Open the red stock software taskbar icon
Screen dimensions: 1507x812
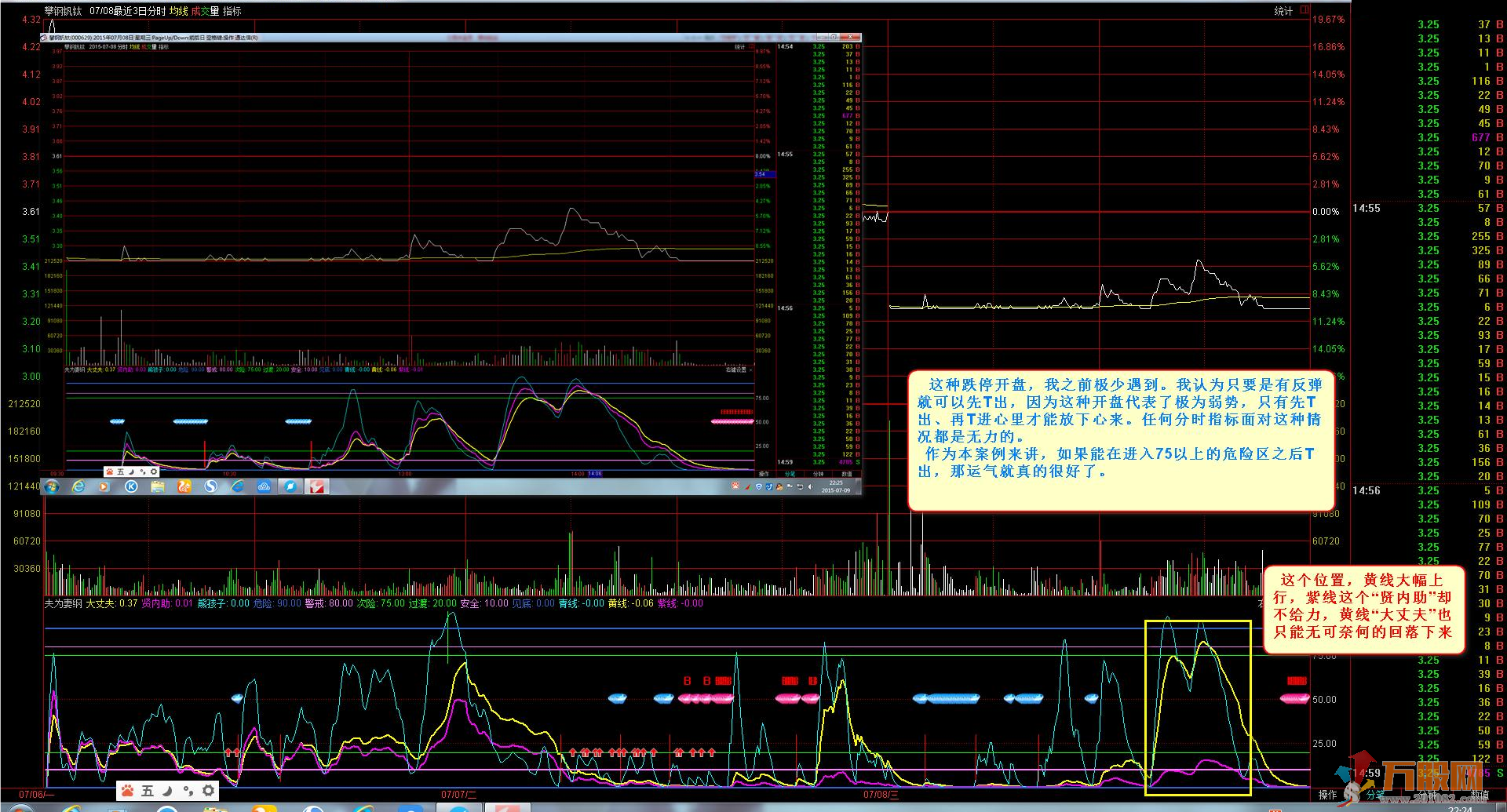317,486
